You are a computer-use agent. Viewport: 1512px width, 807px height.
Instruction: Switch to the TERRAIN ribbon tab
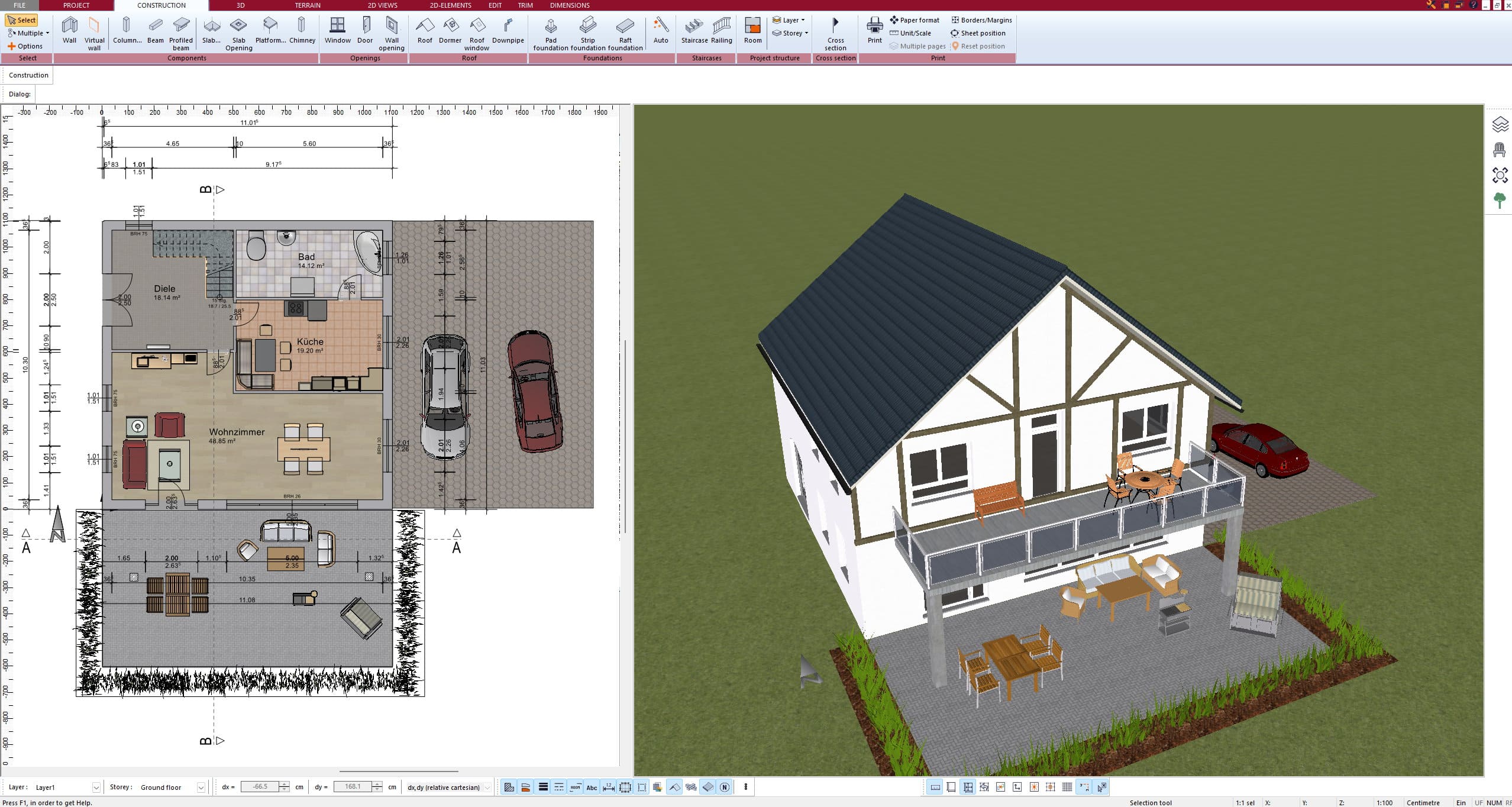(307, 5)
